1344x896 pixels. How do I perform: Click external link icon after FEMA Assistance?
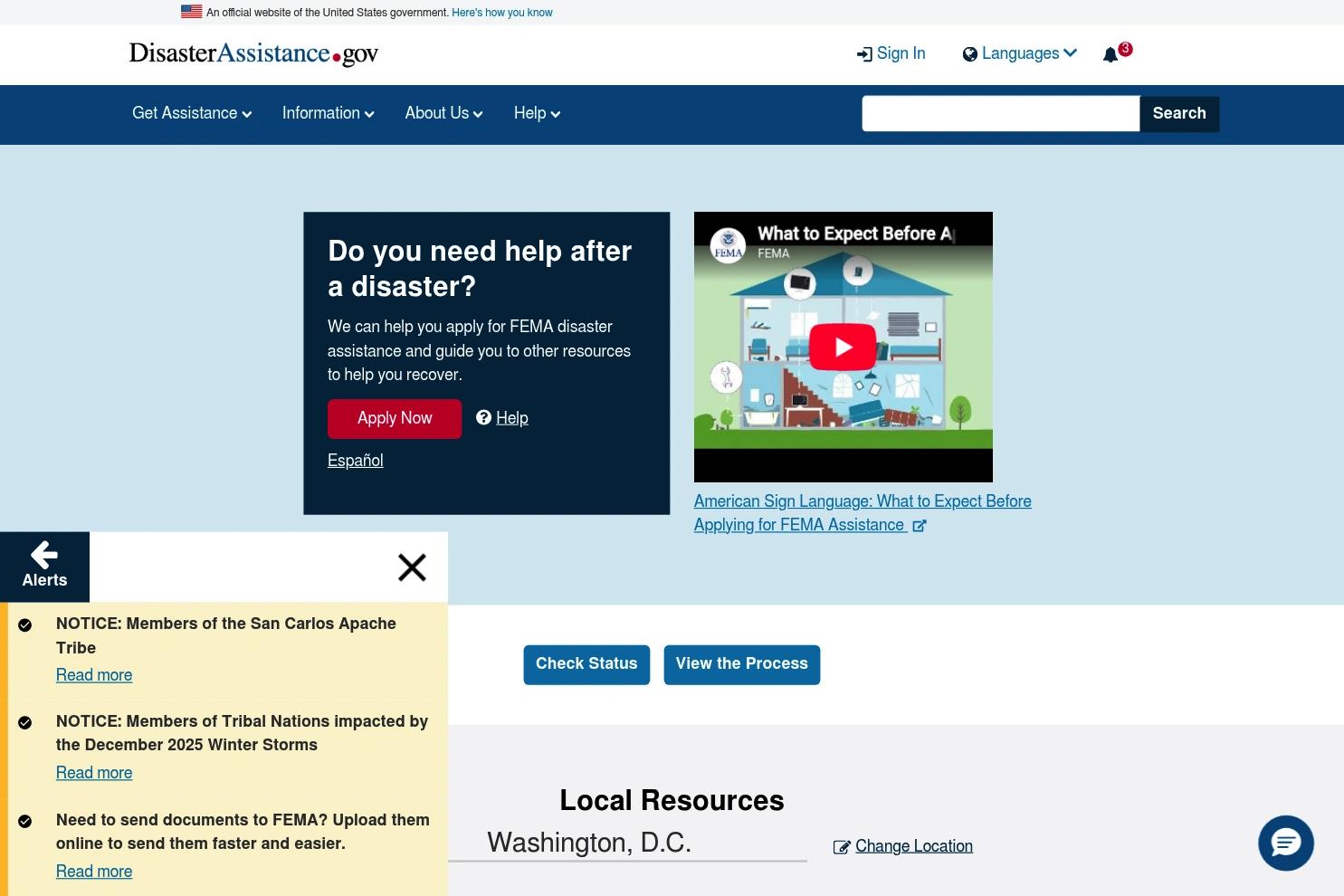(x=920, y=526)
